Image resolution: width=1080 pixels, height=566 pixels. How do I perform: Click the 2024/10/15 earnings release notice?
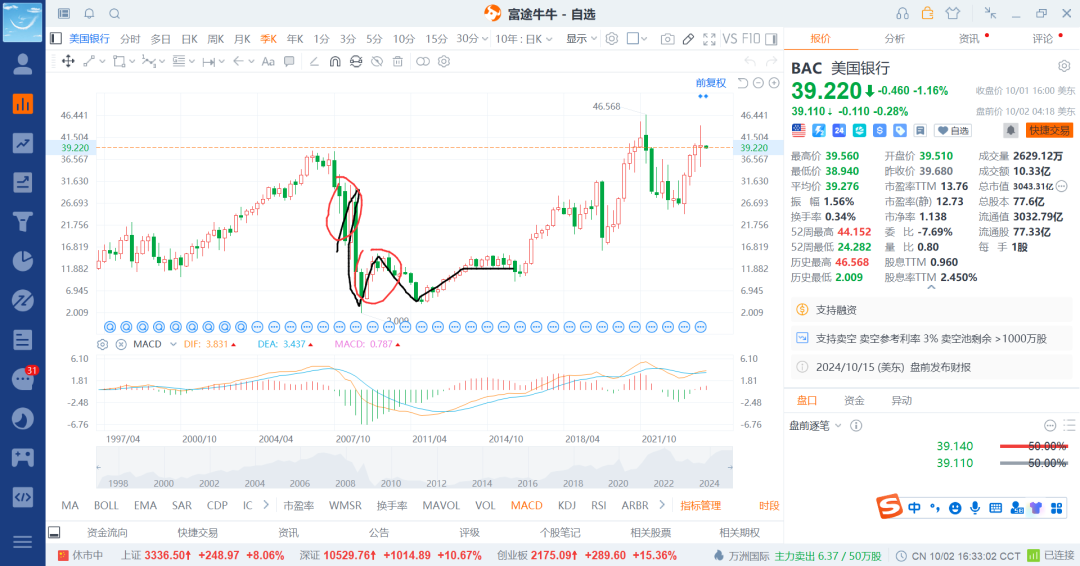931,367
